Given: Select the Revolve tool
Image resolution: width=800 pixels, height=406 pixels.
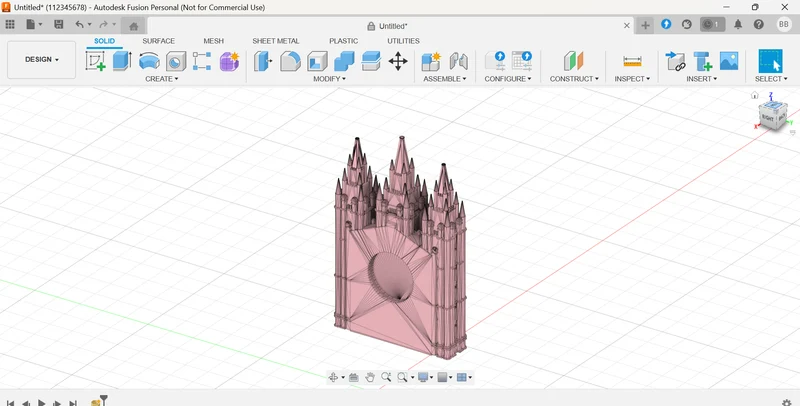Looking at the screenshot, I should click(149, 61).
